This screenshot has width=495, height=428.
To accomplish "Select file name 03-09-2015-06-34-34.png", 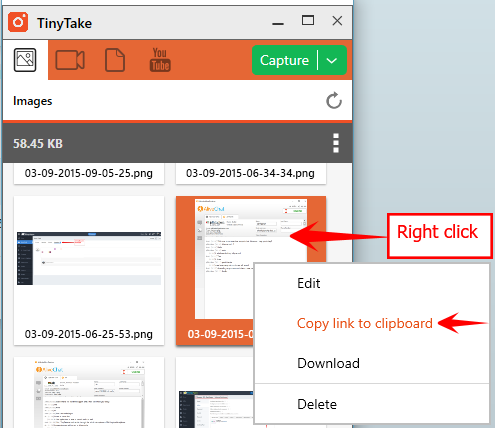I will (x=250, y=173).
